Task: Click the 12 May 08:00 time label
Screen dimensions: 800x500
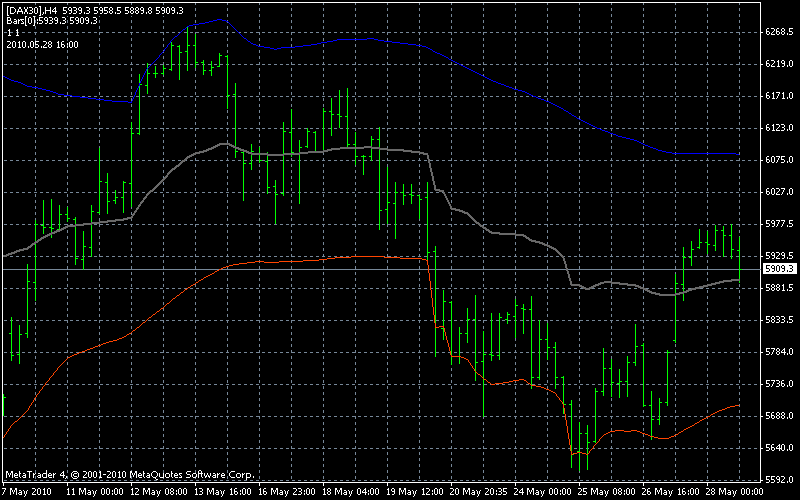Action: click(x=159, y=492)
